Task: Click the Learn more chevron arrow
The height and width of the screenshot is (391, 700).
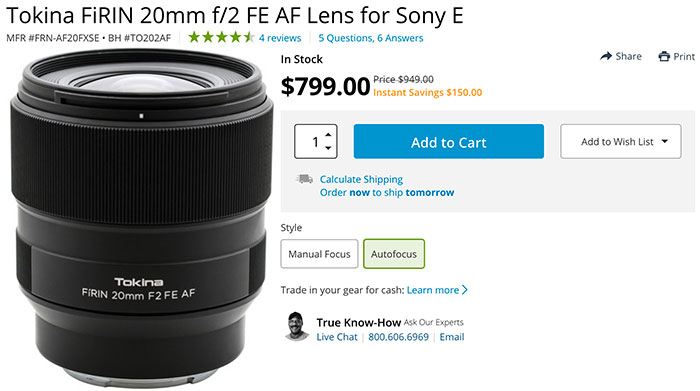Action: 465,290
